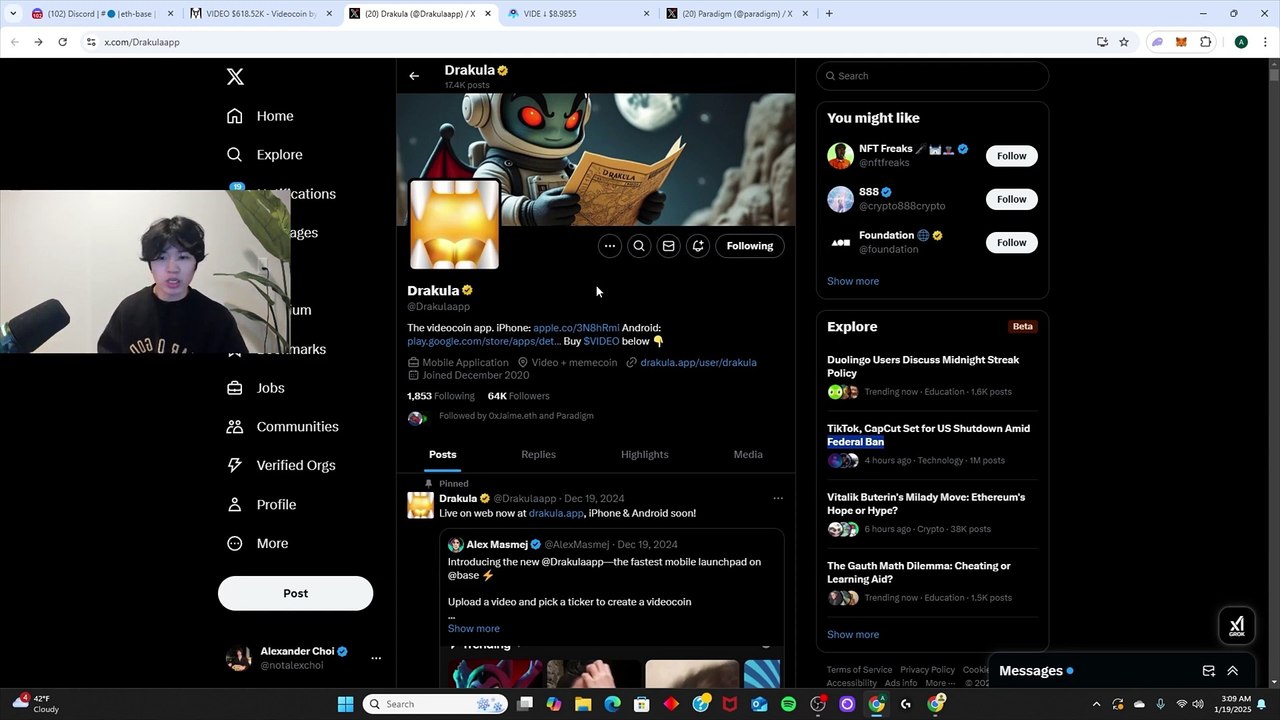This screenshot has width=1280, height=720.
Task: Open the MetaMask fox extension
Action: point(1181,42)
